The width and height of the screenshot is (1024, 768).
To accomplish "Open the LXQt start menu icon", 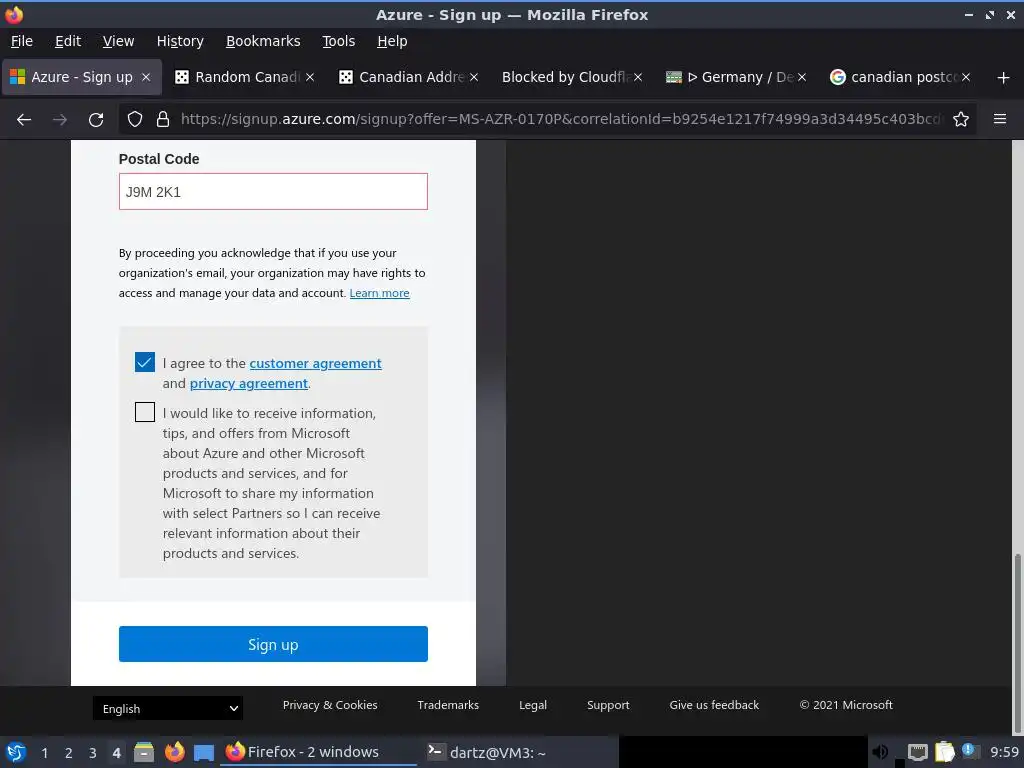I will 16,752.
